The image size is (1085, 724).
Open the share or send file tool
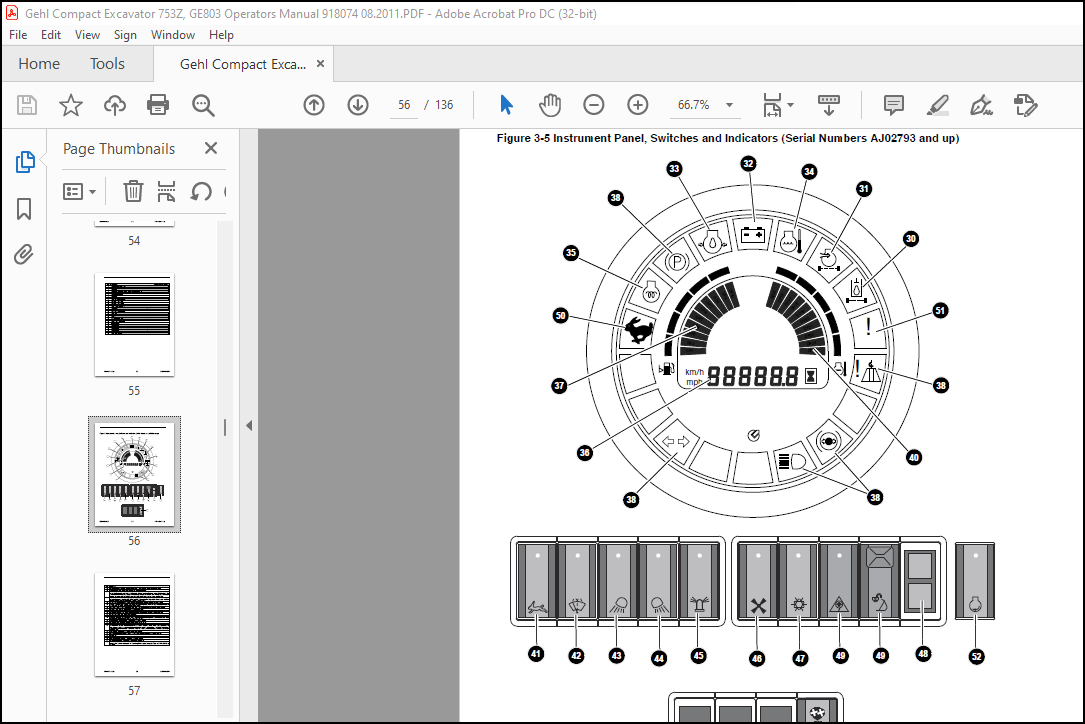click(1025, 105)
